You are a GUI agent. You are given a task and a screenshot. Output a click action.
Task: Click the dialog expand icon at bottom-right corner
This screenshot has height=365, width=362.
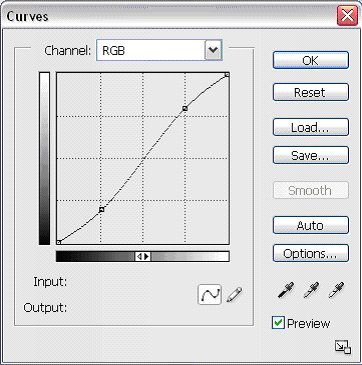coord(343,347)
